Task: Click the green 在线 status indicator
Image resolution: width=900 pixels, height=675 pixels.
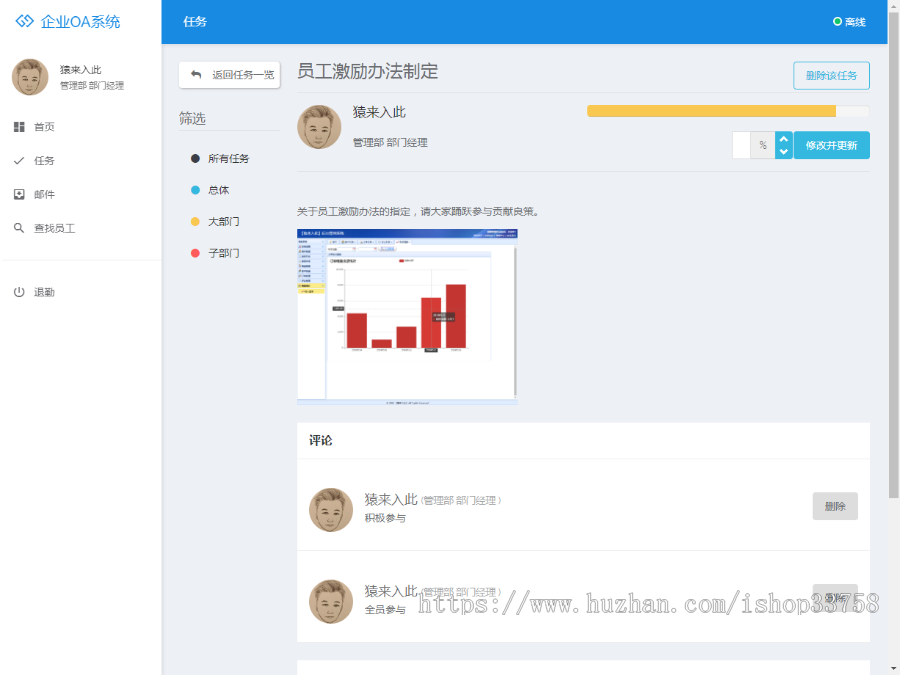Action: [x=836, y=21]
